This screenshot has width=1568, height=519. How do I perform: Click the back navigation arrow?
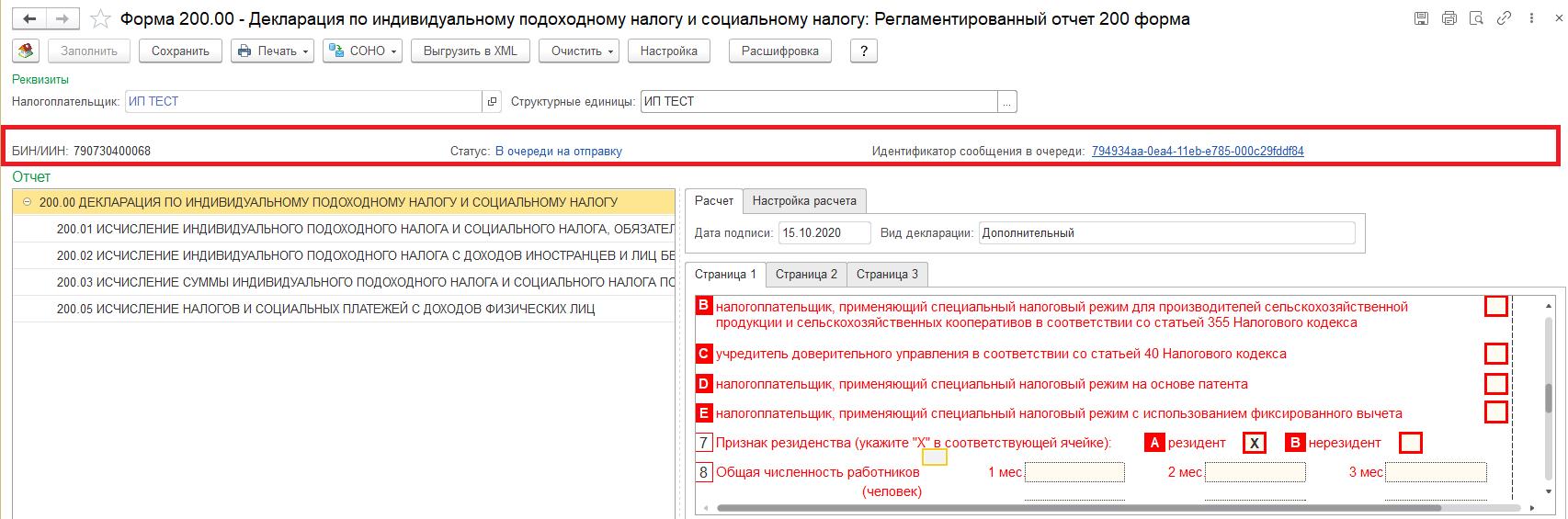pos(30,19)
